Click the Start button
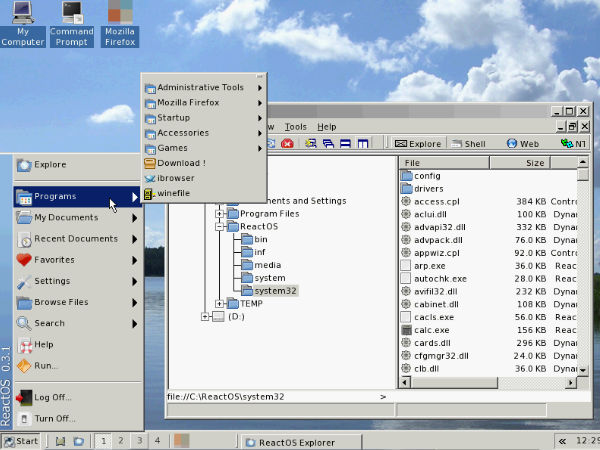 [x=22, y=440]
